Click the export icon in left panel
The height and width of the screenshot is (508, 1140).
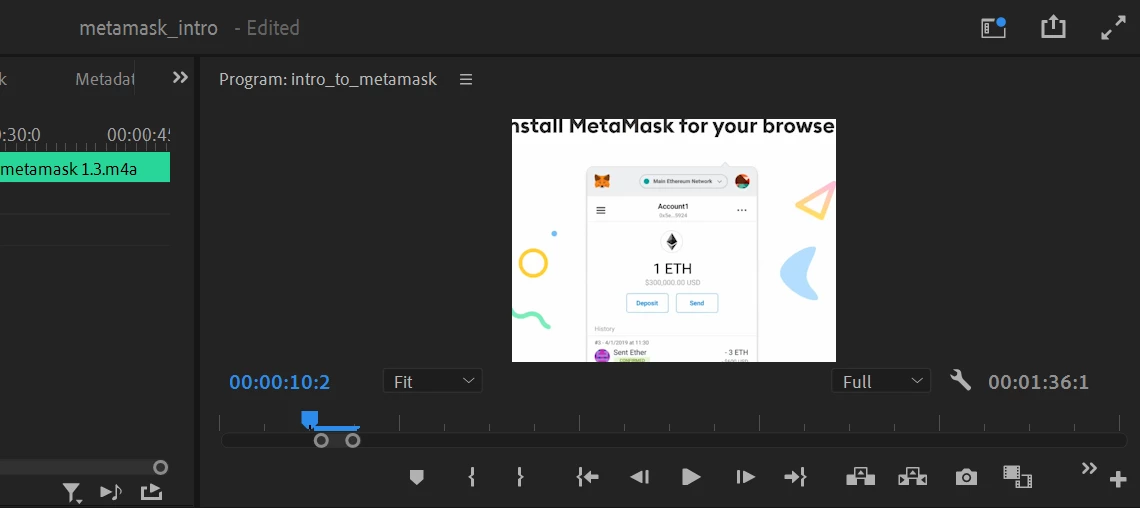tap(151, 493)
